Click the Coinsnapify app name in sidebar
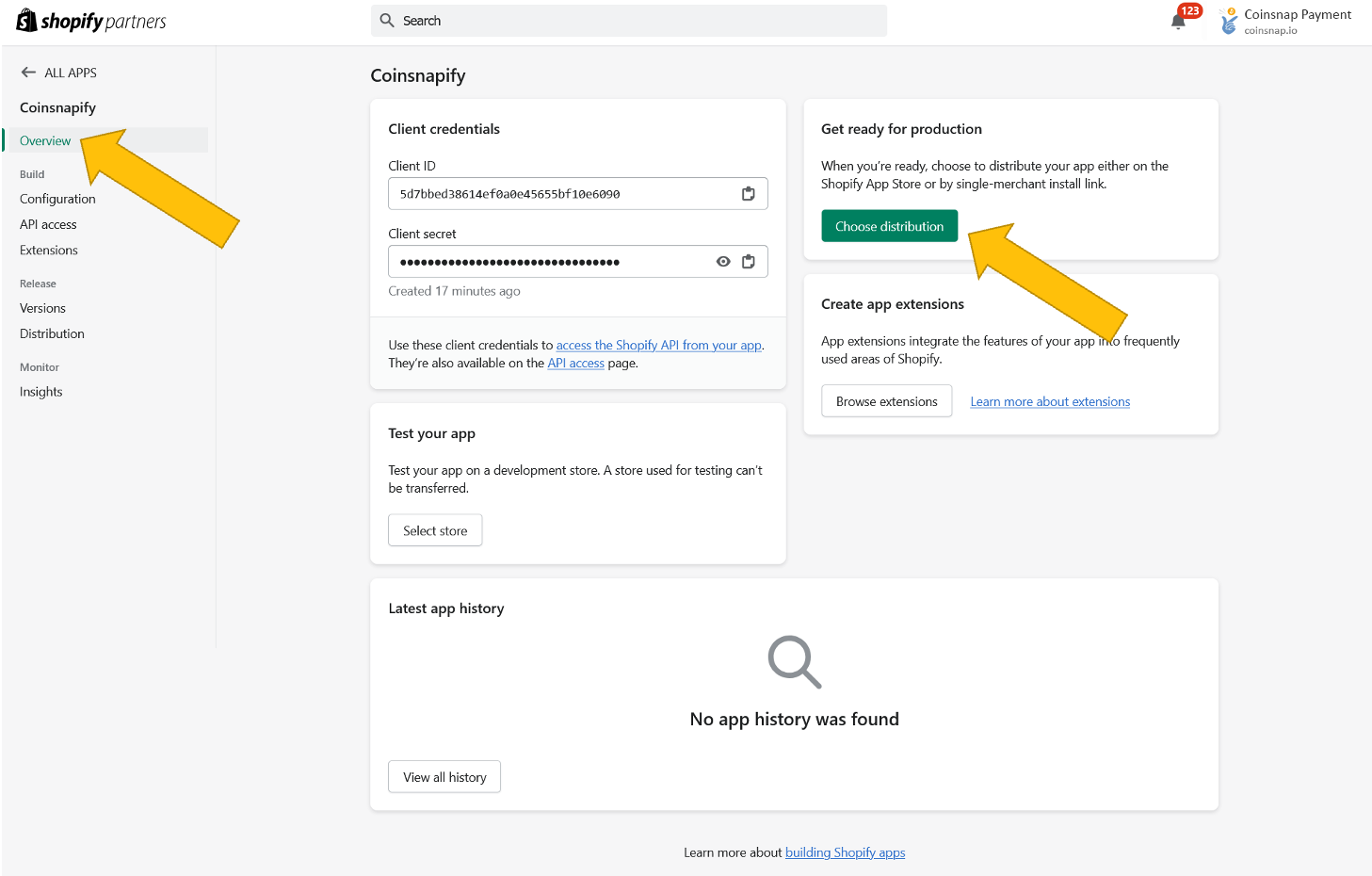1372x876 pixels. (57, 107)
